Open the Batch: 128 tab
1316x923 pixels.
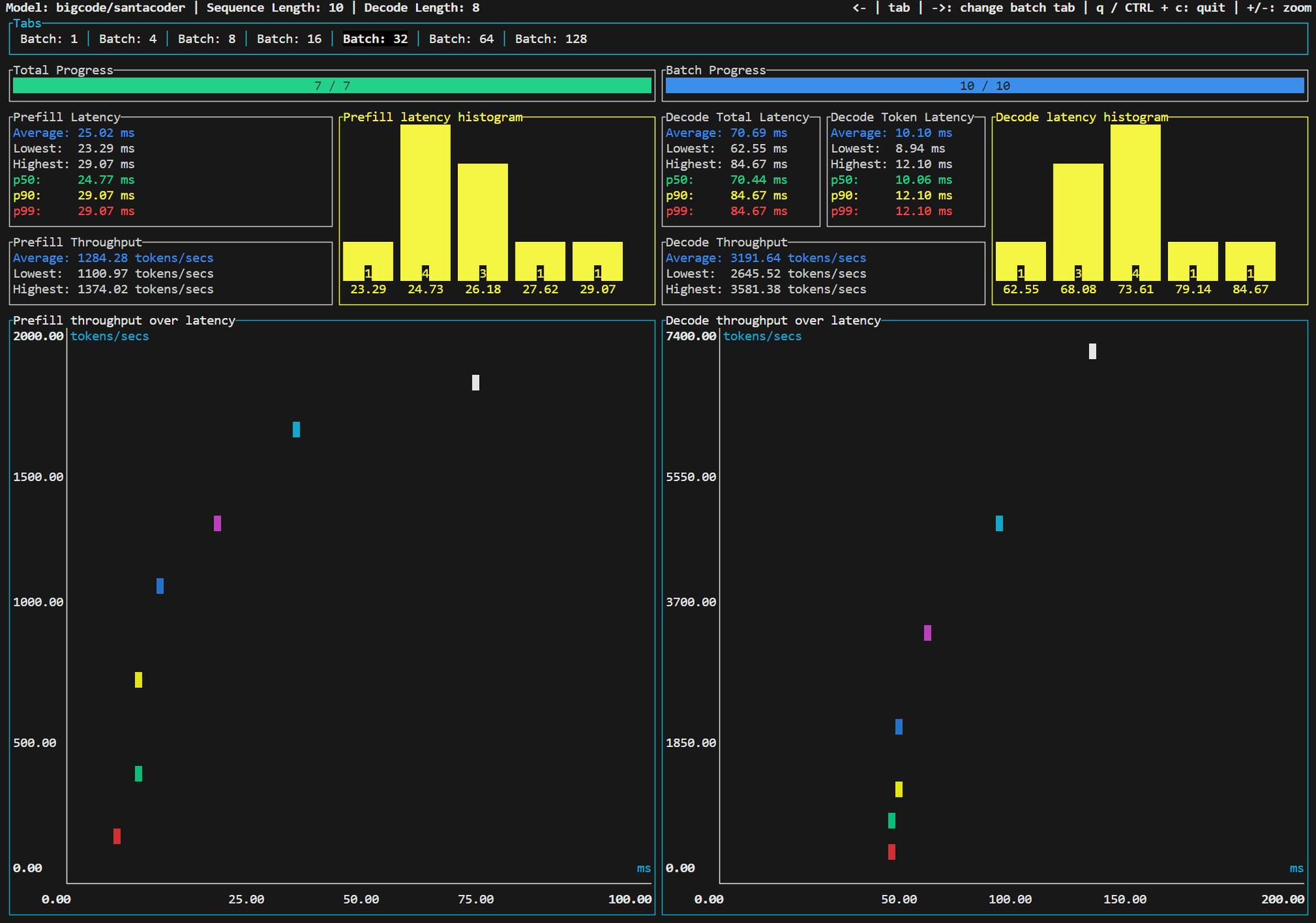point(551,39)
